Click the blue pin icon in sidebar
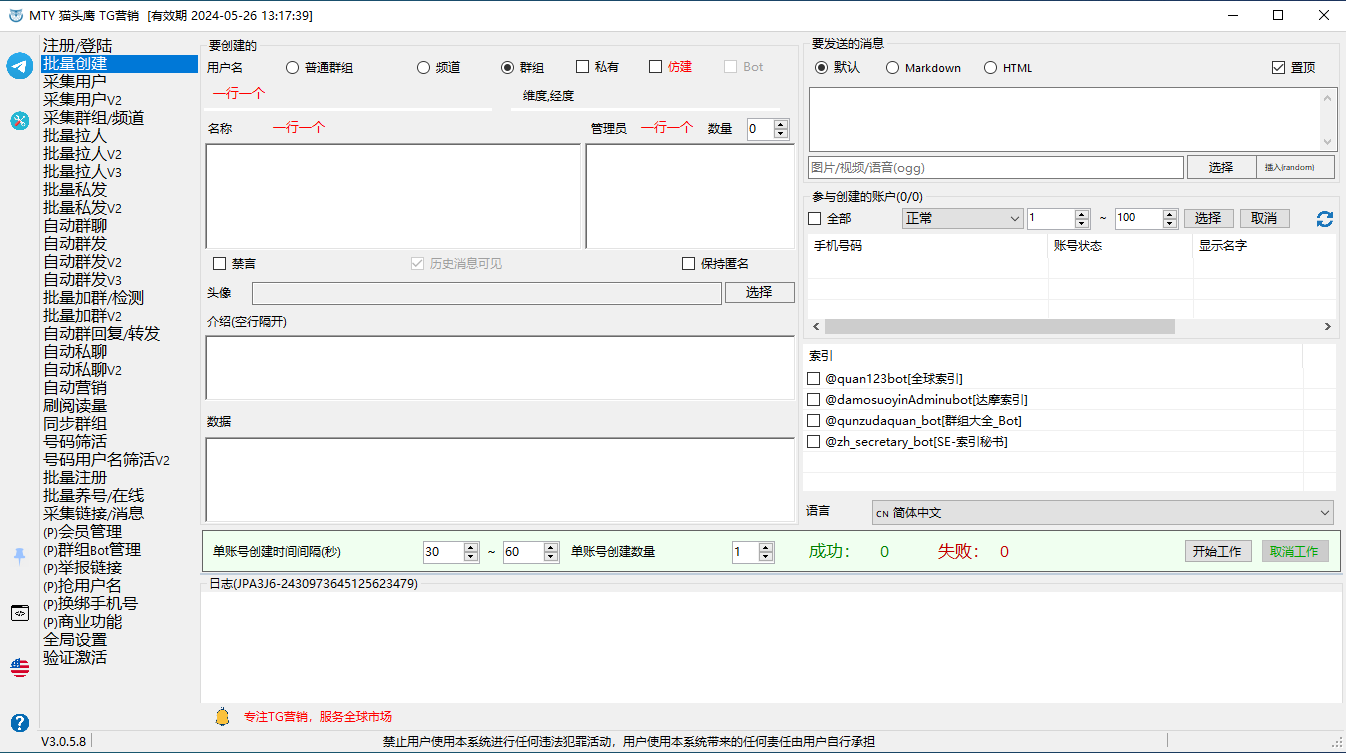This screenshot has width=1346, height=753. pos(20,555)
